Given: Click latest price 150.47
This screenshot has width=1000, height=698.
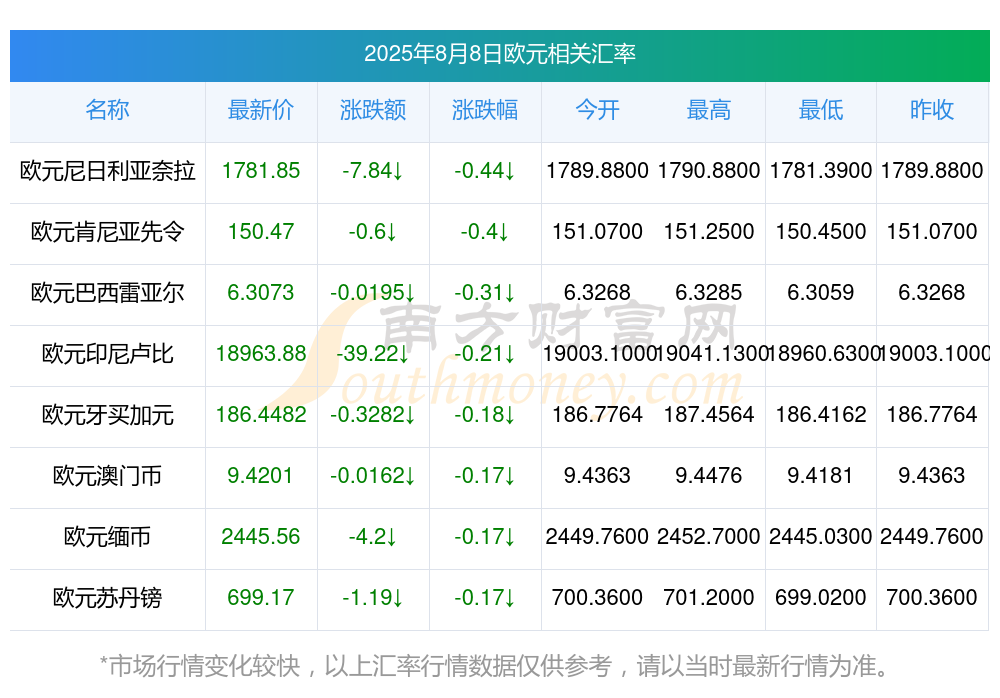Looking at the screenshot, I should click(x=261, y=231).
